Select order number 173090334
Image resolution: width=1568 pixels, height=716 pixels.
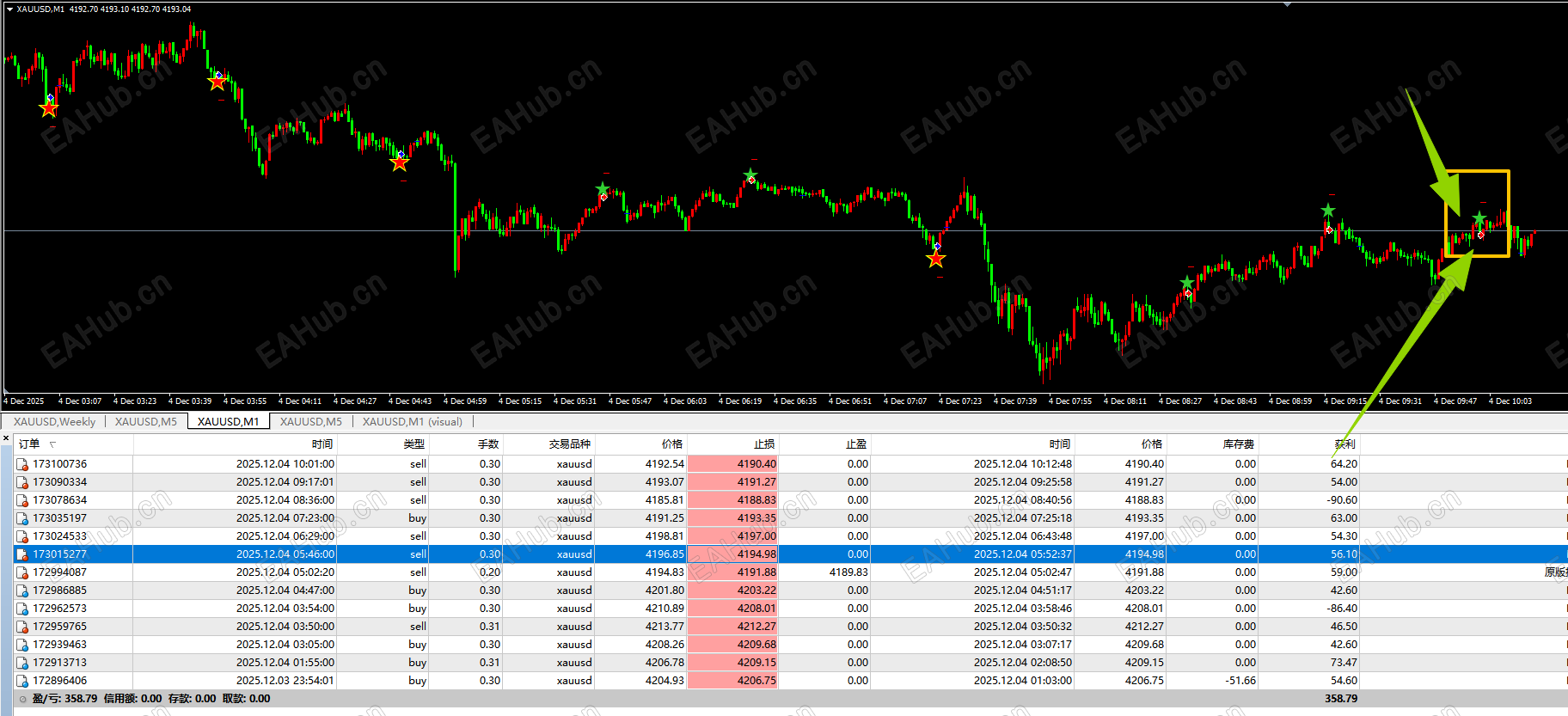pos(60,482)
